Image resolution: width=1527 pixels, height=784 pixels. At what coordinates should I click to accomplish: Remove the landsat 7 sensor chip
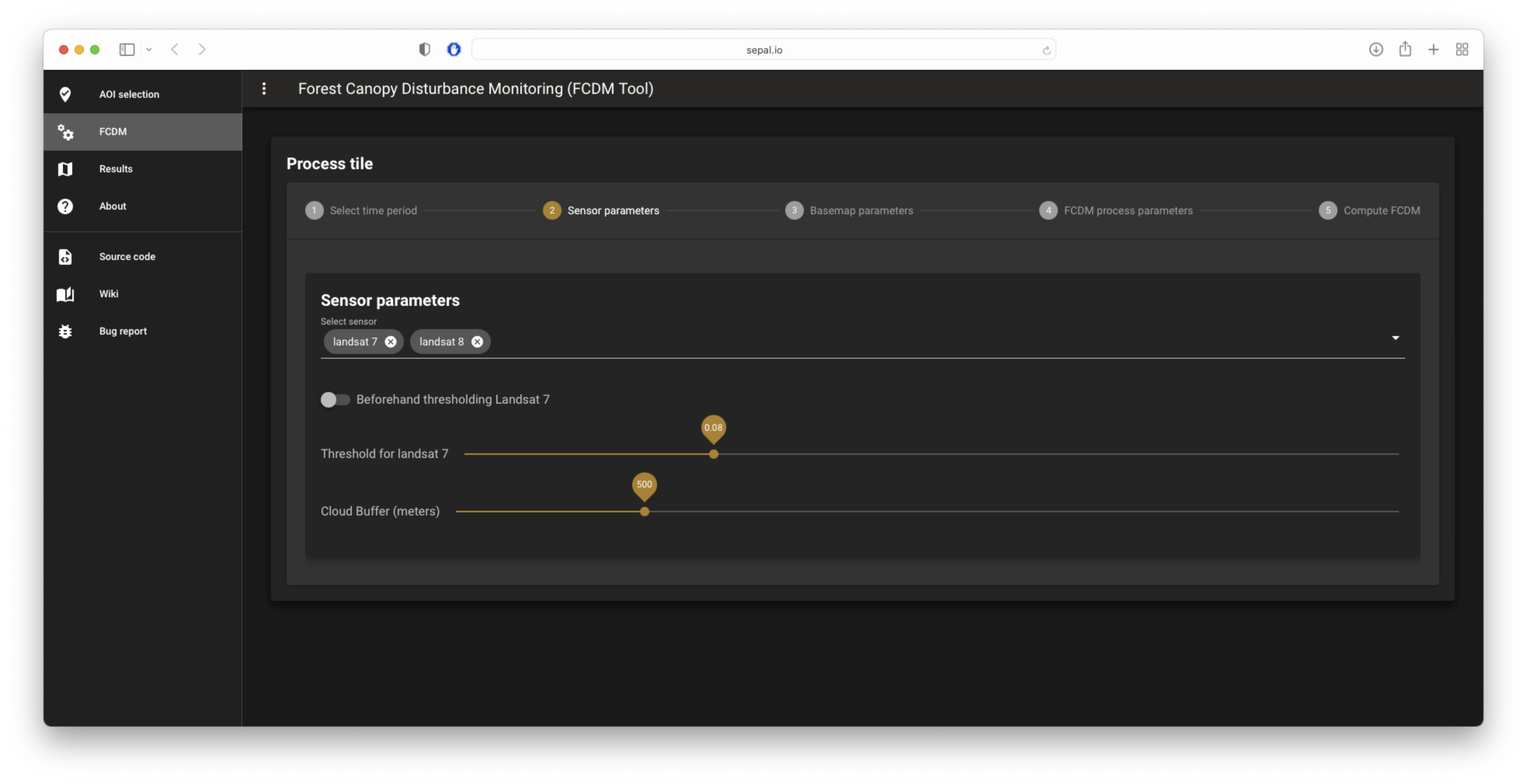391,342
